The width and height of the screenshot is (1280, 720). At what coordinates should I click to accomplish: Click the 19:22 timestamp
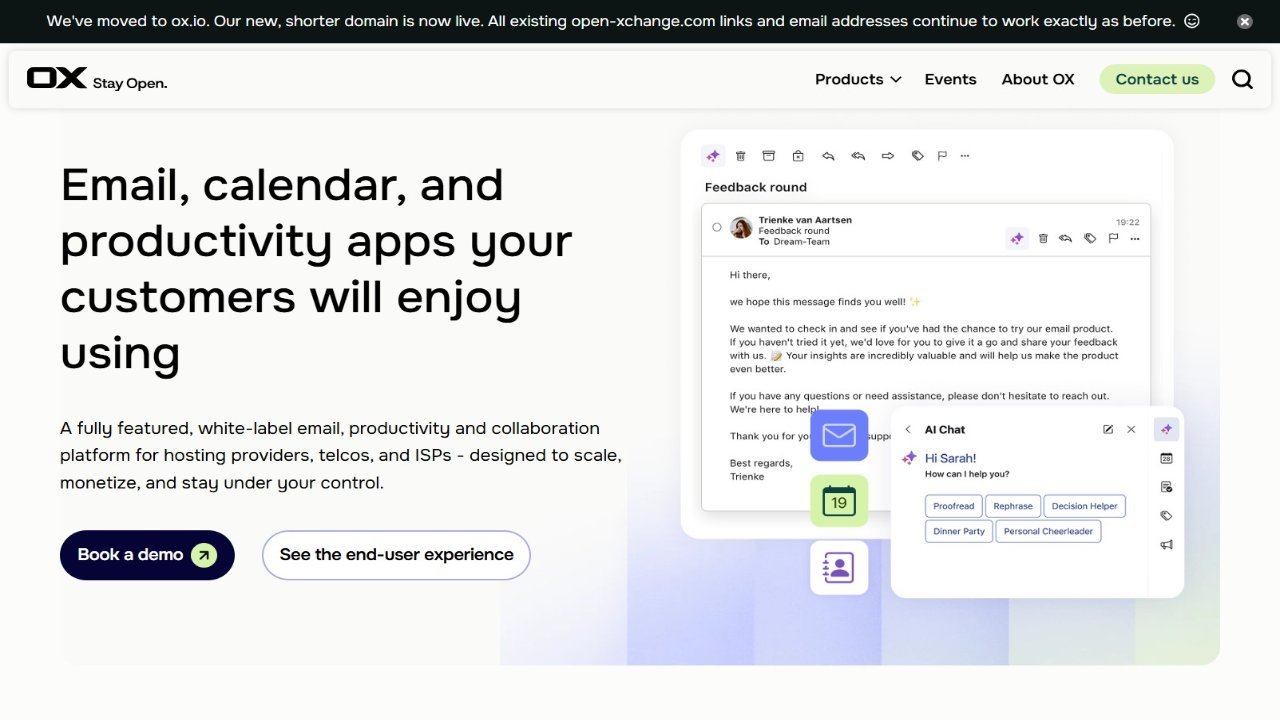click(1128, 222)
